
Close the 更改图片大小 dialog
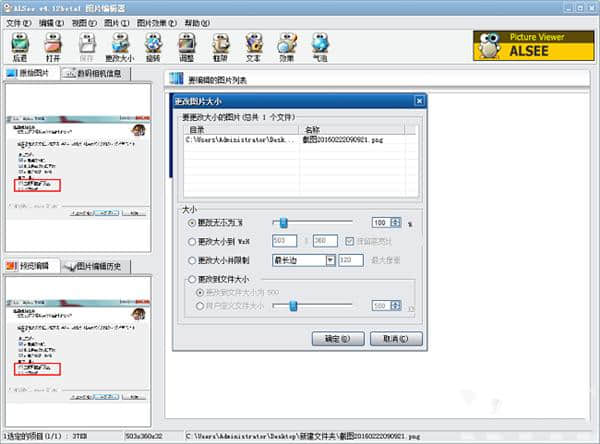[x=419, y=101]
